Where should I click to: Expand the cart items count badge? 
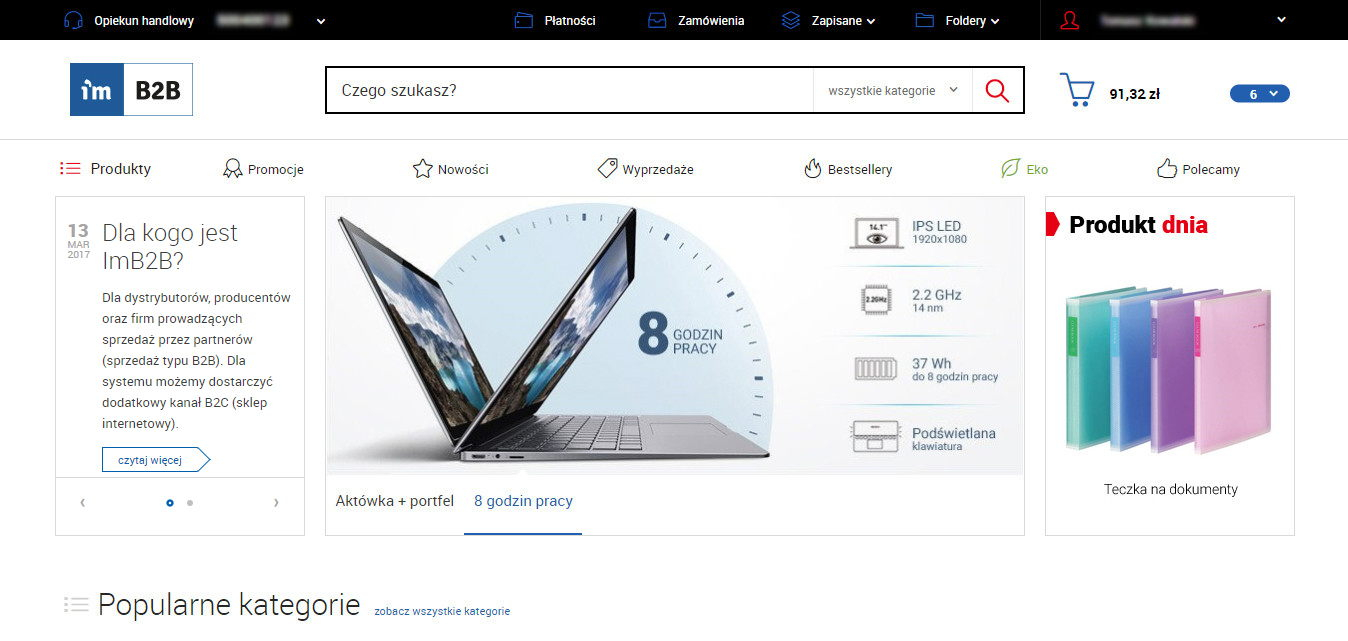point(1259,94)
